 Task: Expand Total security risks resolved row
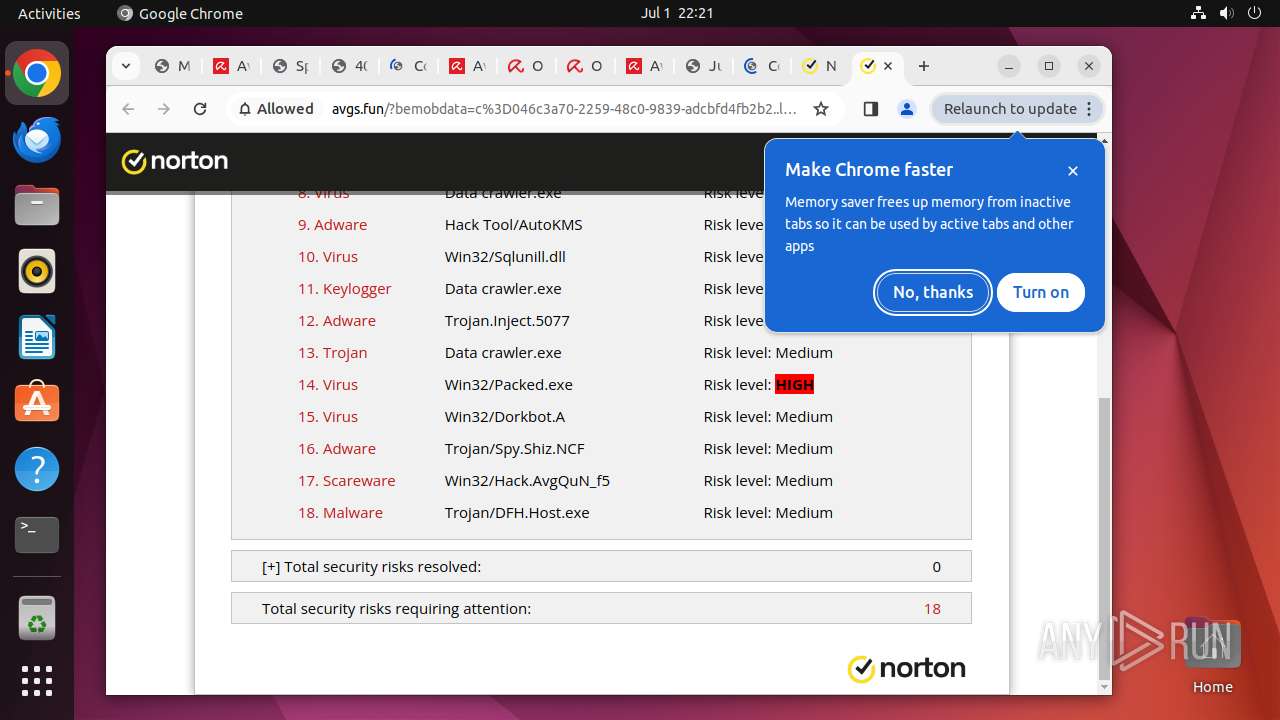tap(601, 566)
